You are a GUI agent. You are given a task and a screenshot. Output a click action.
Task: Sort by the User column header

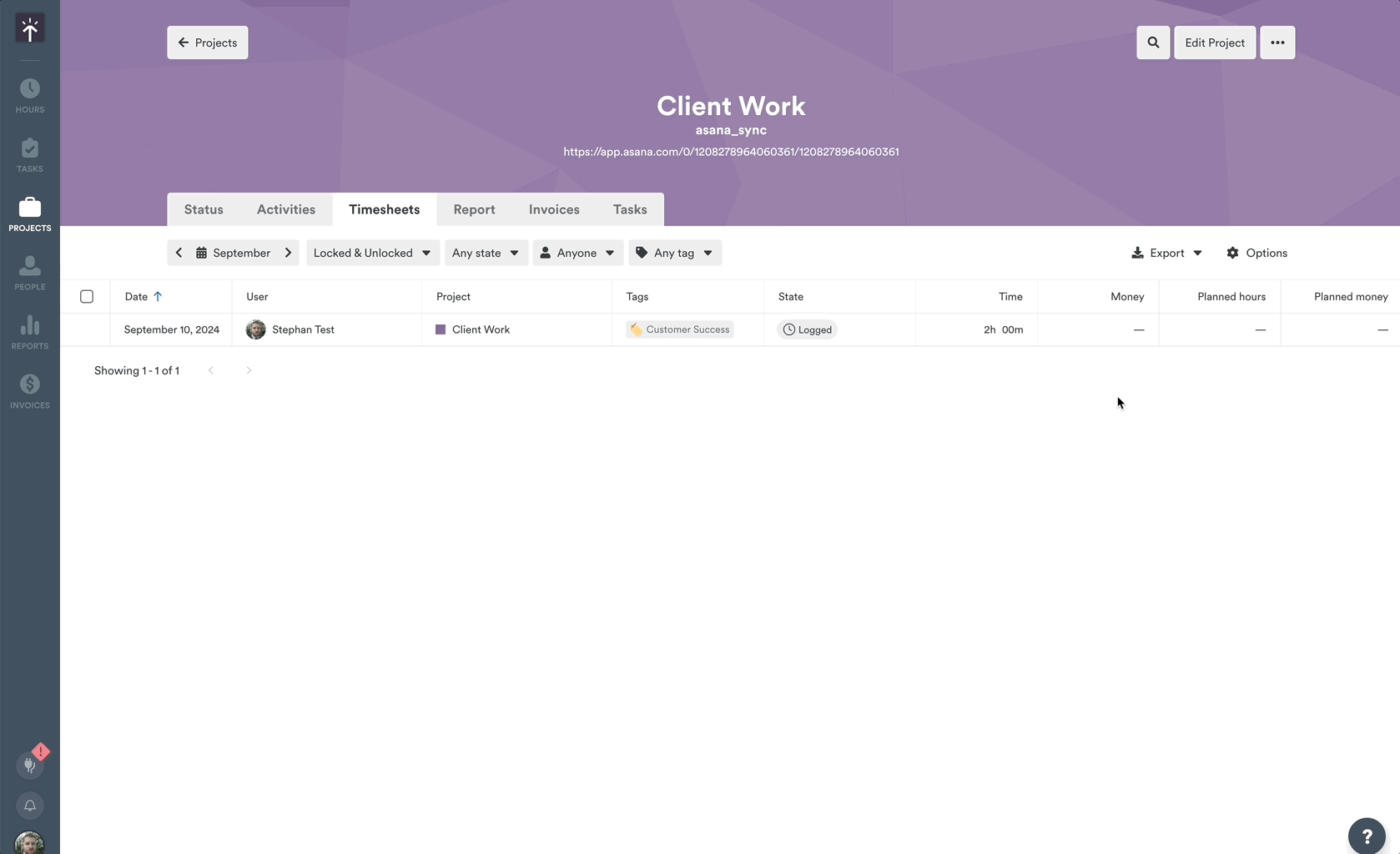(257, 296)
